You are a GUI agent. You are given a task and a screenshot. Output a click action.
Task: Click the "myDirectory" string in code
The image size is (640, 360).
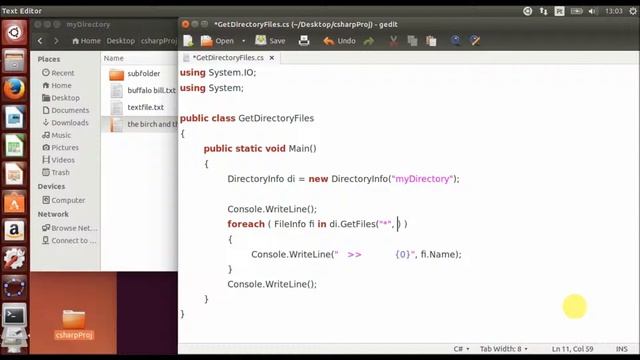pos(422,179)
